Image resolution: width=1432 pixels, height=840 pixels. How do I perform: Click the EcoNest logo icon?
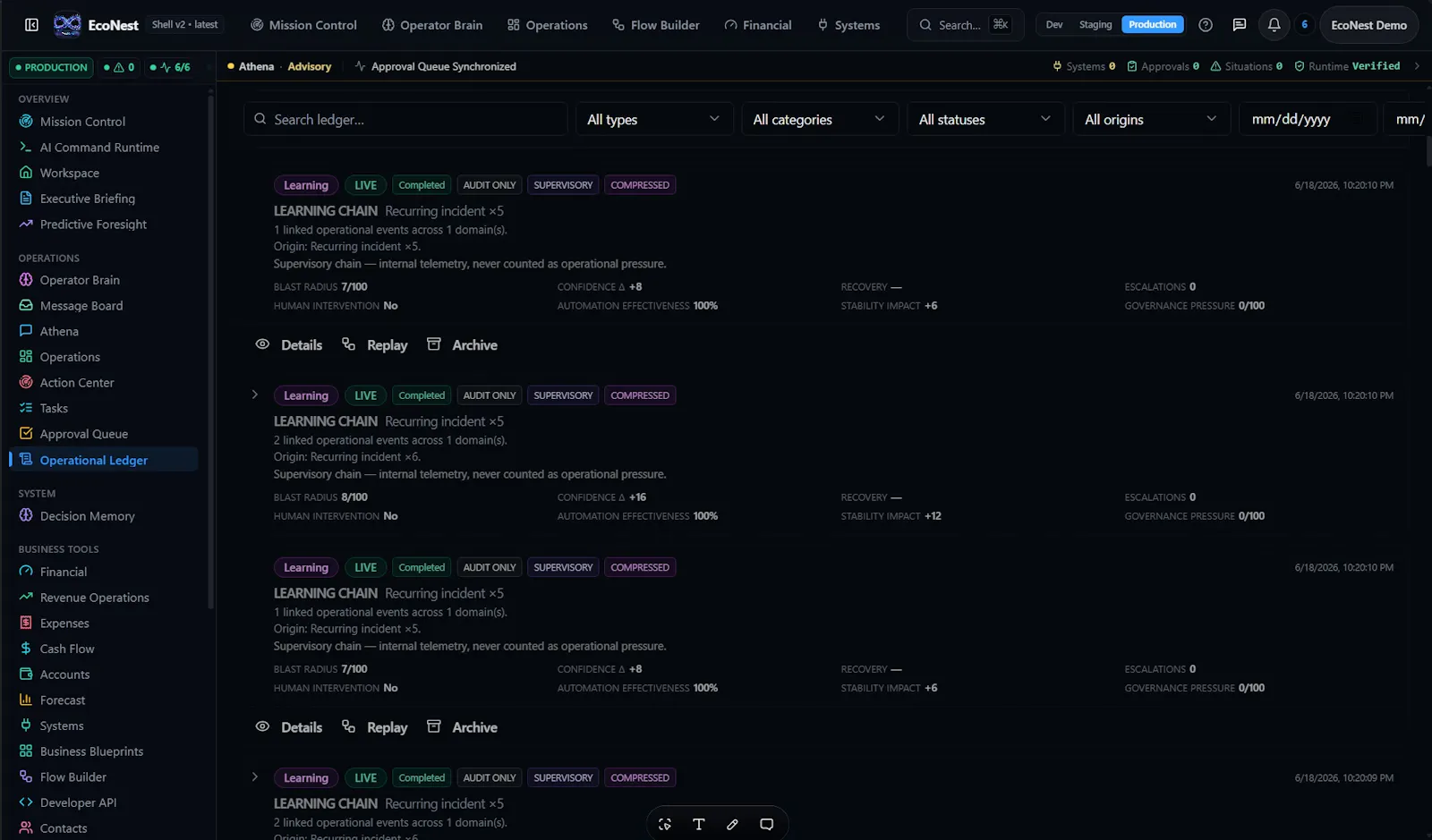67,25
